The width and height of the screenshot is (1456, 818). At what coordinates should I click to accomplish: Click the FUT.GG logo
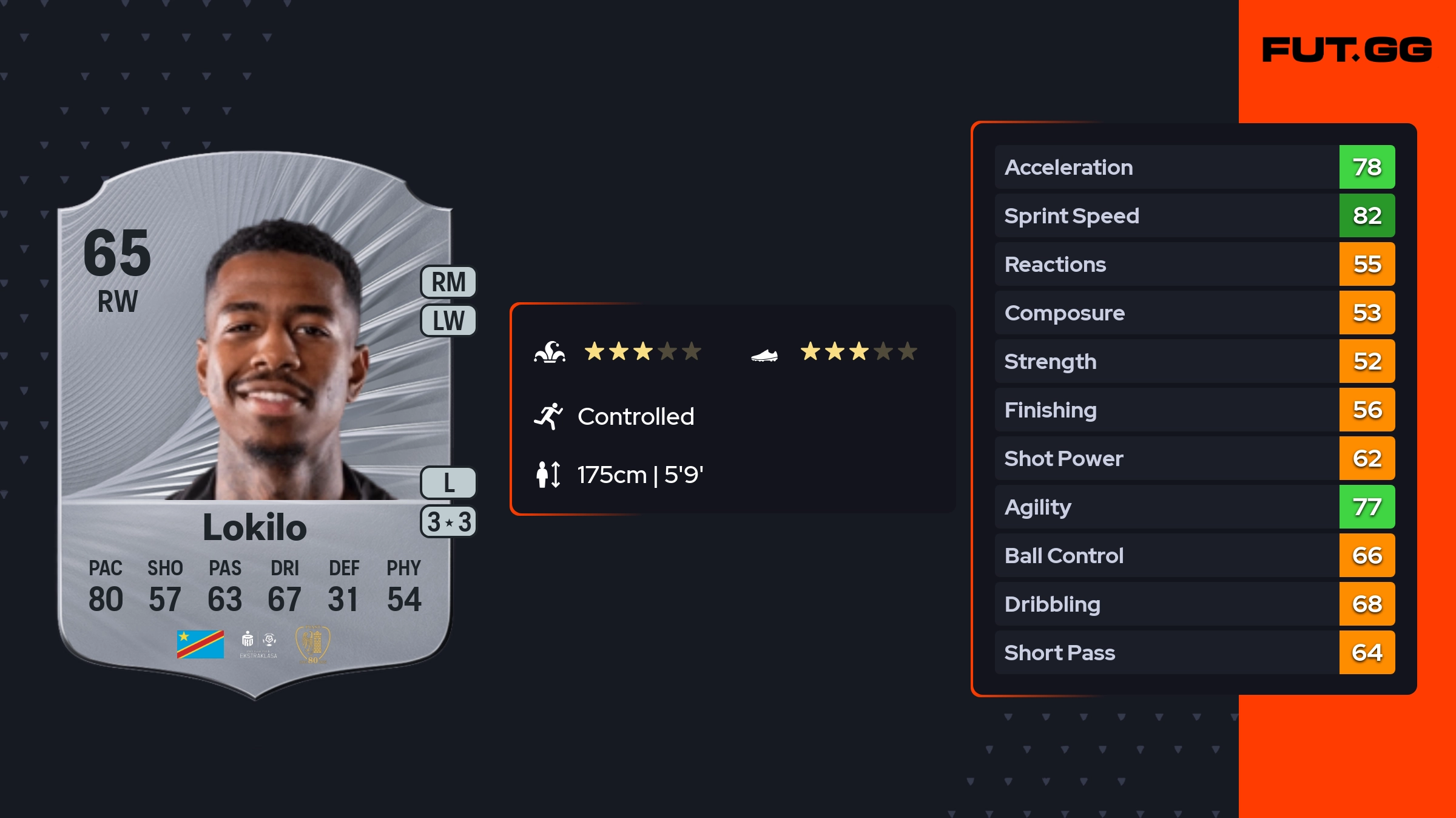pyautogui.click(x=1347, y=50)
